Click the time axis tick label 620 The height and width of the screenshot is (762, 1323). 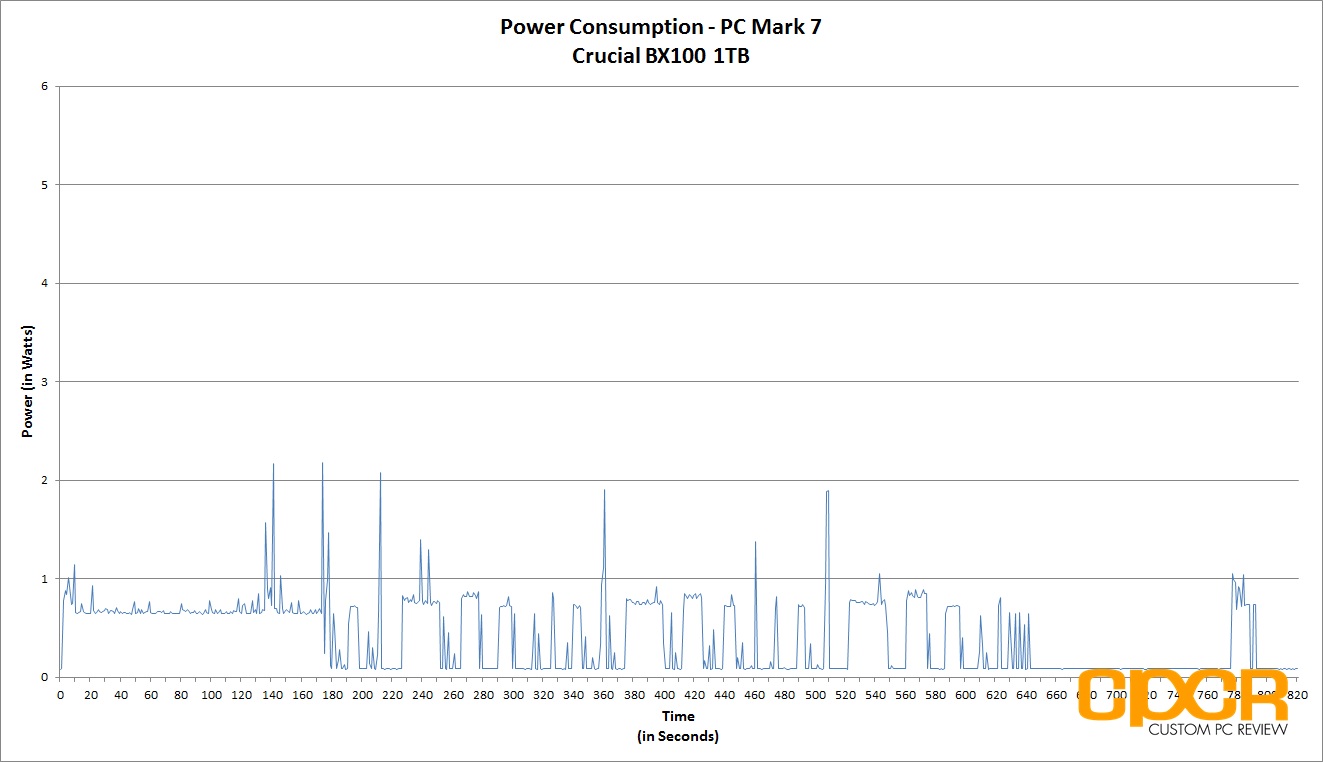tap(996, 694)
